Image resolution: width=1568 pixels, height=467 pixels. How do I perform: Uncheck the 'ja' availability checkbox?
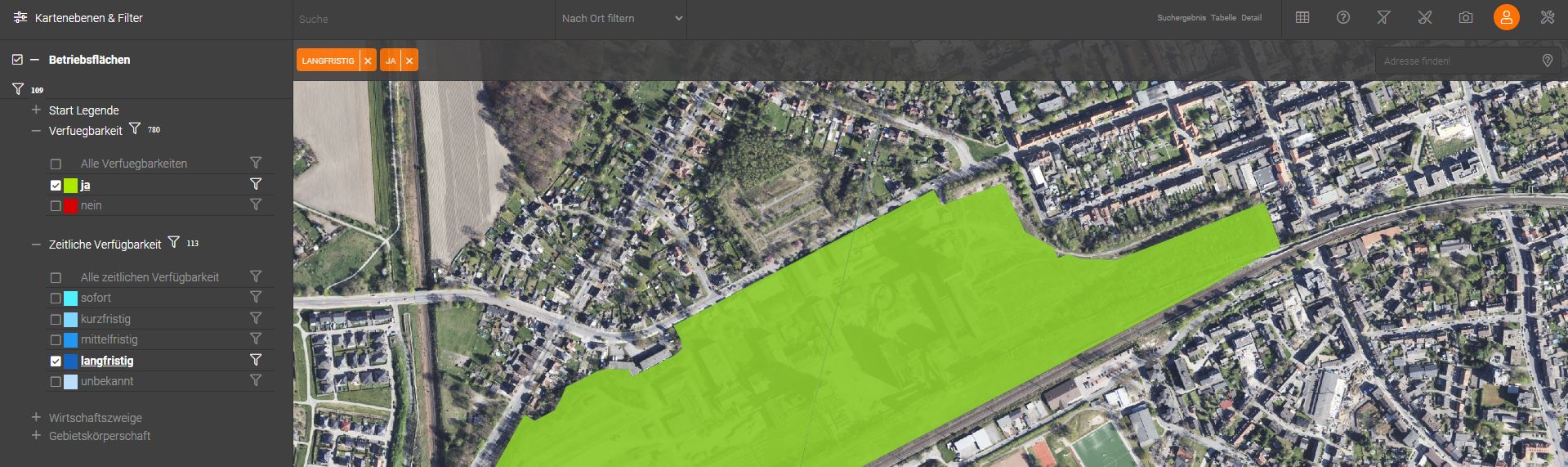(56, 186)
